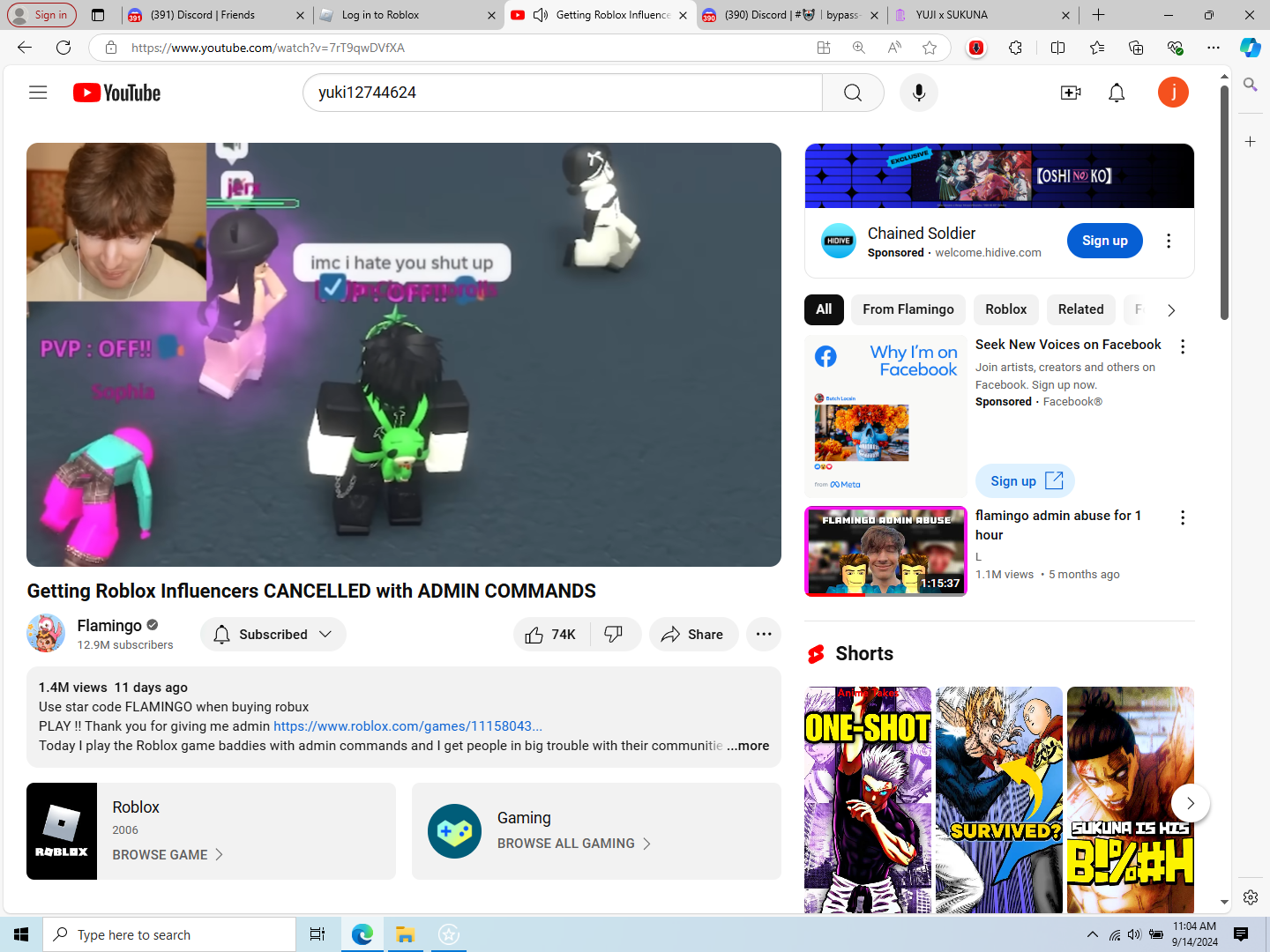
Task: Open Read aloud icon in address bar
Action: [894, 48]
